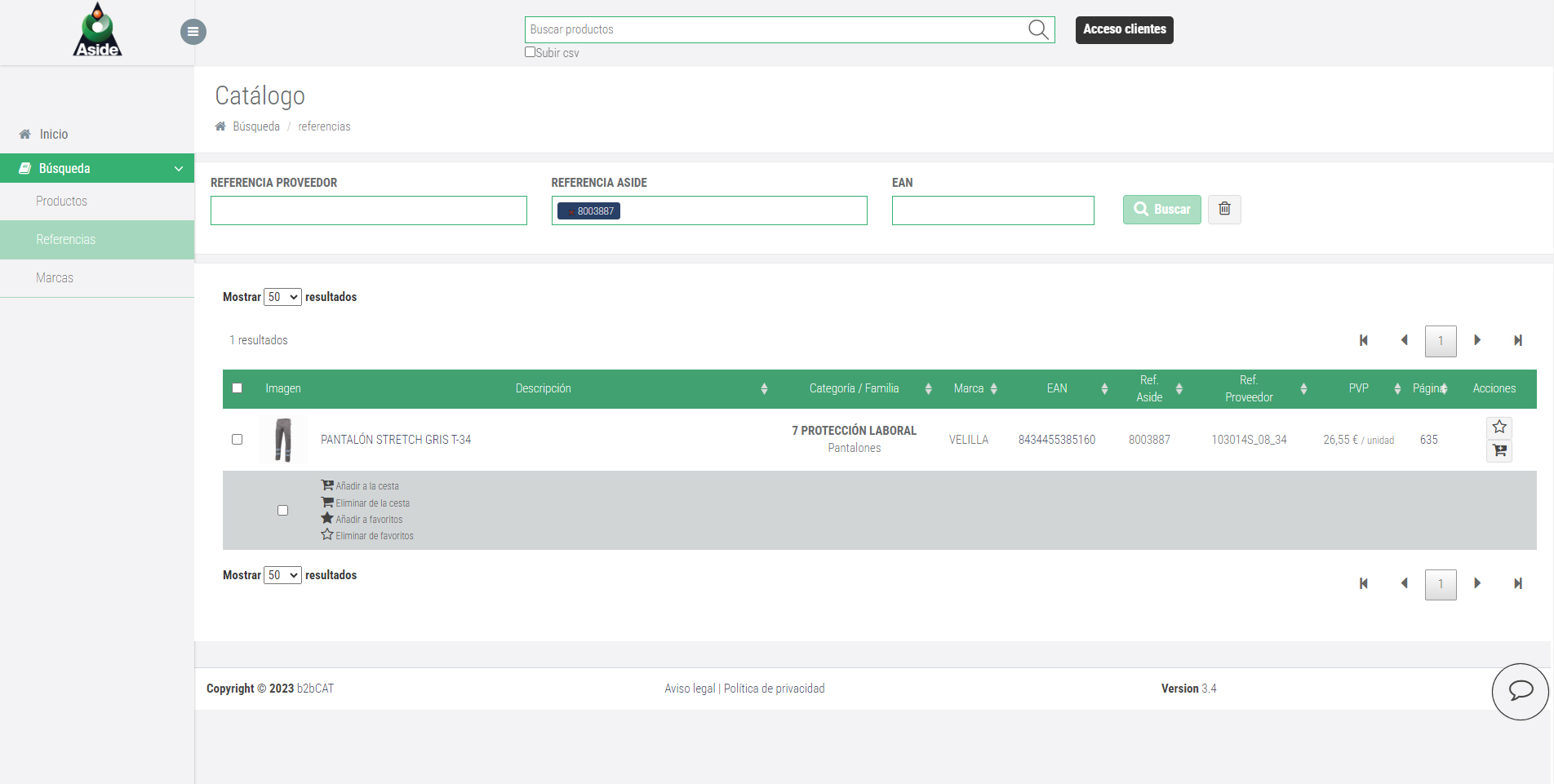Screen dimensions: 1554x784
Task: Go to last page in top pagination
Action: point(1517,341)
